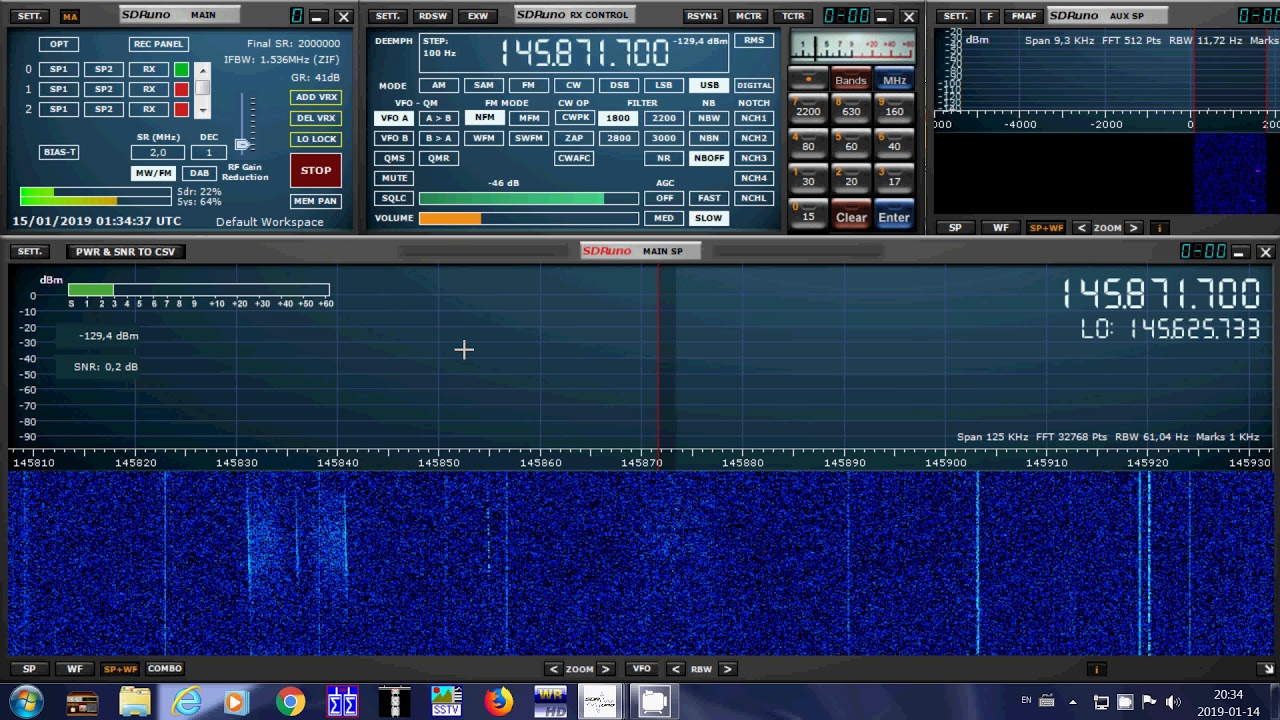
Task: Open the Bands keypad selector
Action: pos(851,80)
